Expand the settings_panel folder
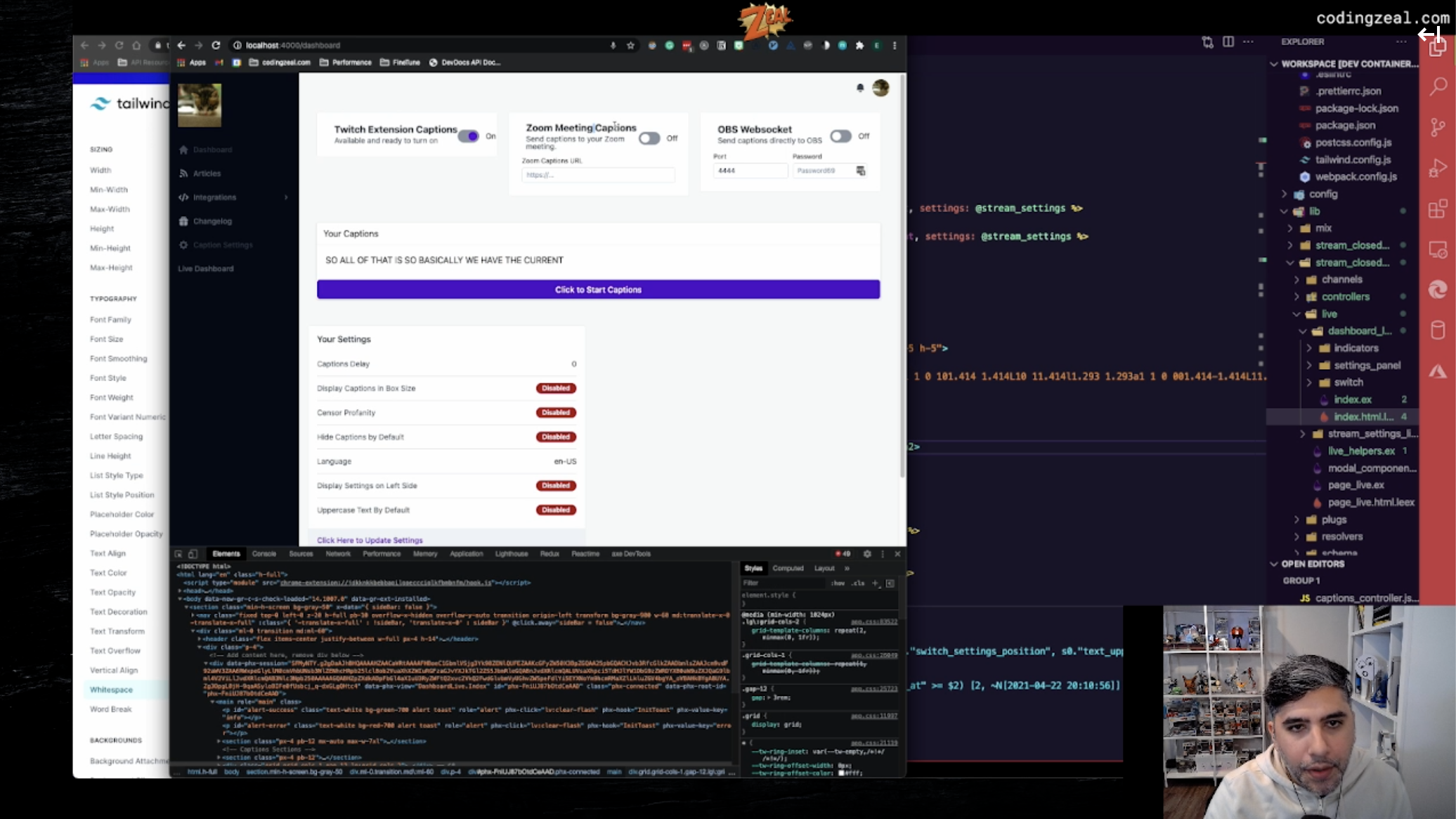This screenshot has height=819, width=1456. tap(1309, 365)
